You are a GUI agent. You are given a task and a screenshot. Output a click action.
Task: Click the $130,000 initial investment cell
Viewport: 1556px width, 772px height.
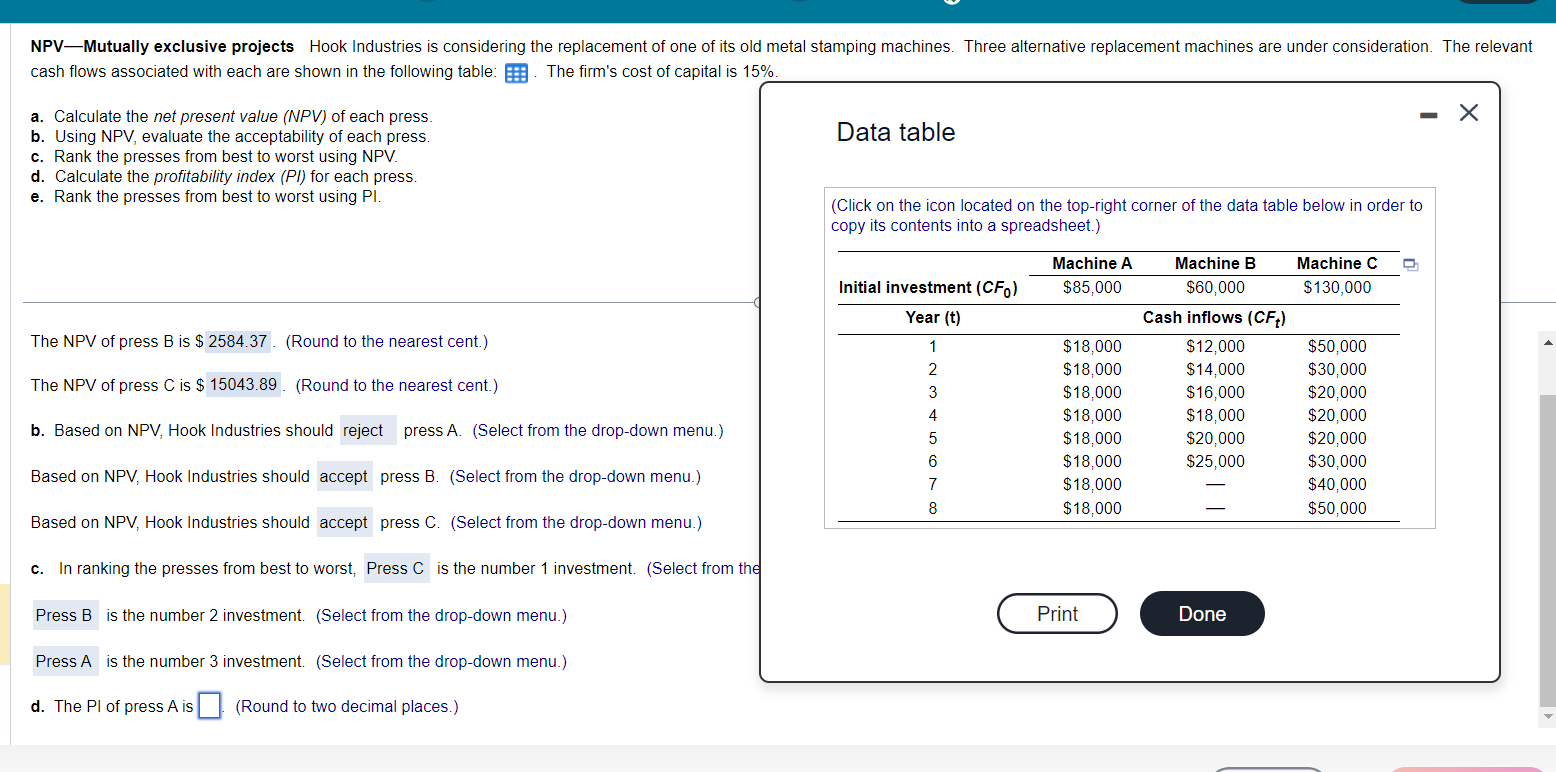point(1337,288)
